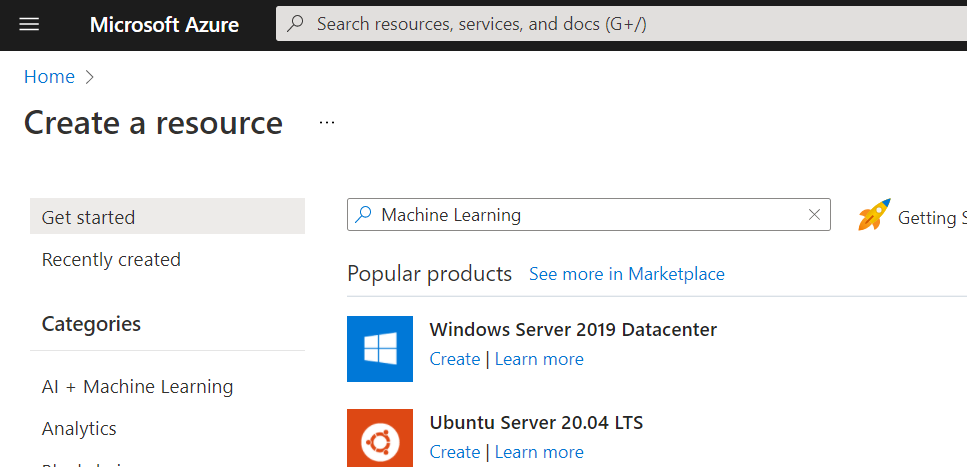
Task: Create Windows Server 2019 Datacenter
Action: (x=455, y=359)
